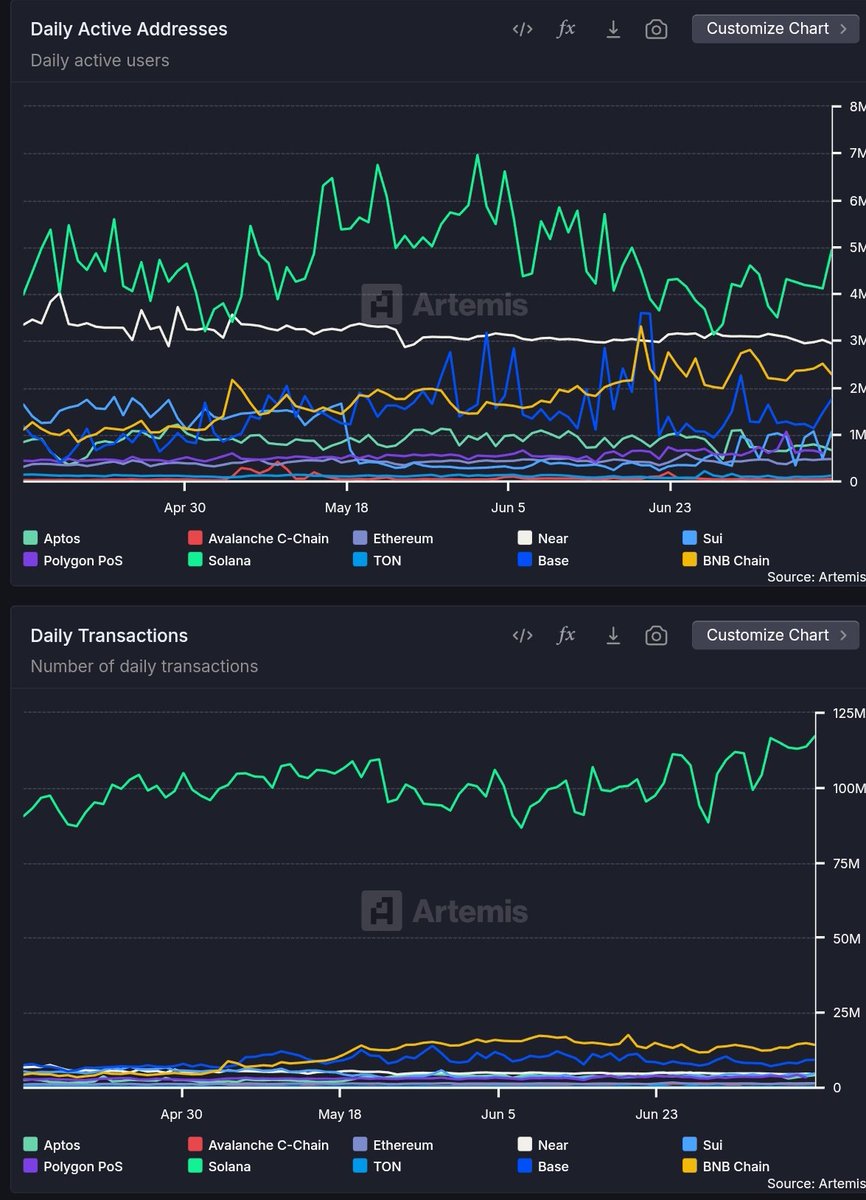Screen dimensions: 866x1200
Task: Click 'Source: Artemis' under Daily Active Addresses chart
Action: (x=815, y=577)
